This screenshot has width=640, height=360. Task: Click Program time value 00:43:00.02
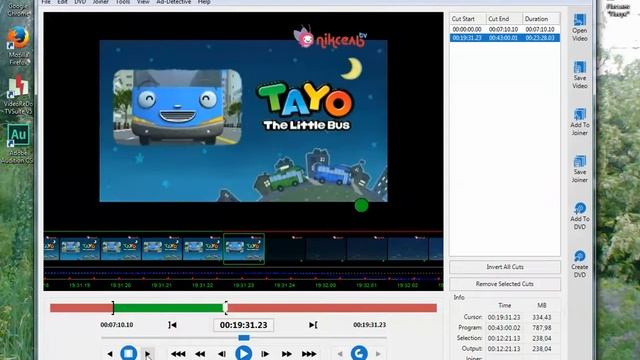pos(504,328)
